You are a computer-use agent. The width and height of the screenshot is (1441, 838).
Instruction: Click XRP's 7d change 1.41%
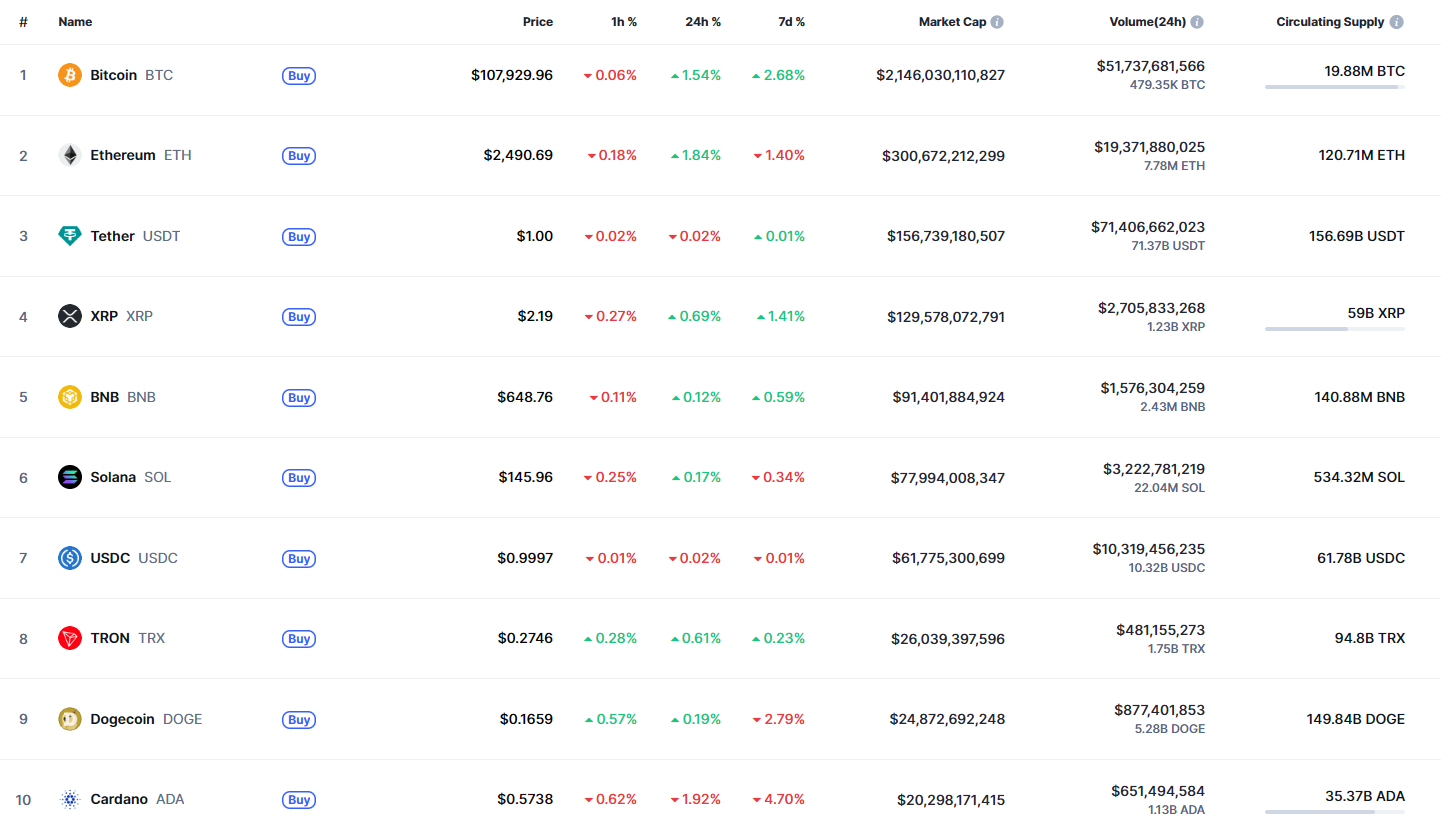[x=781, y=316]
